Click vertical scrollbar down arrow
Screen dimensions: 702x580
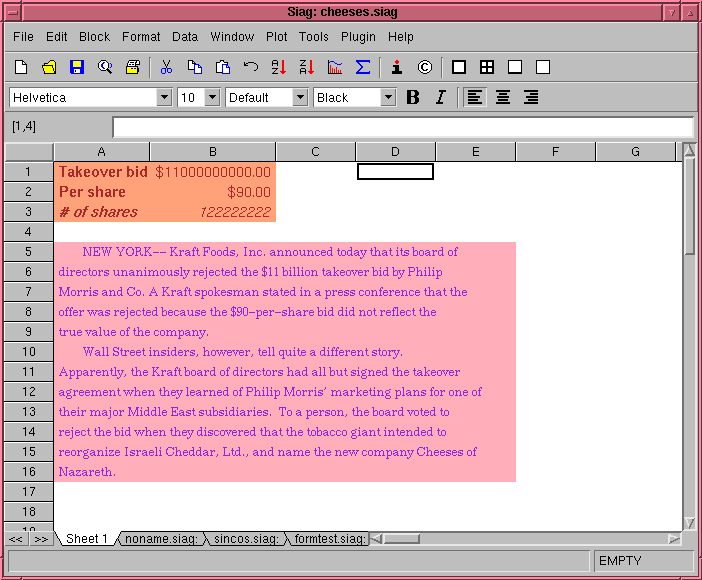point(689,523)
